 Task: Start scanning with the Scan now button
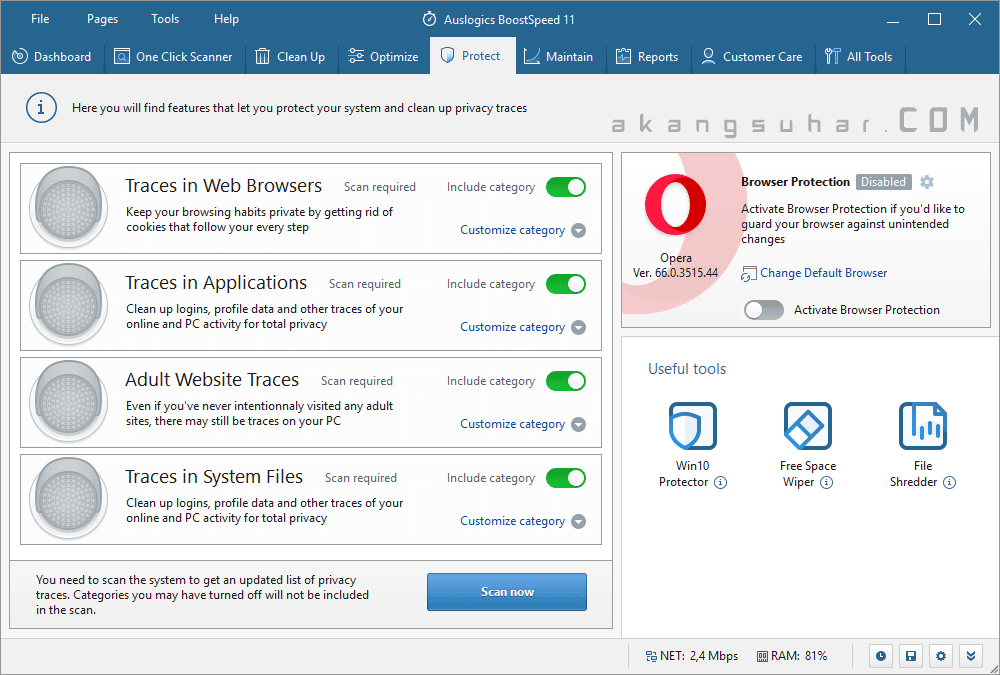(507, 592)
